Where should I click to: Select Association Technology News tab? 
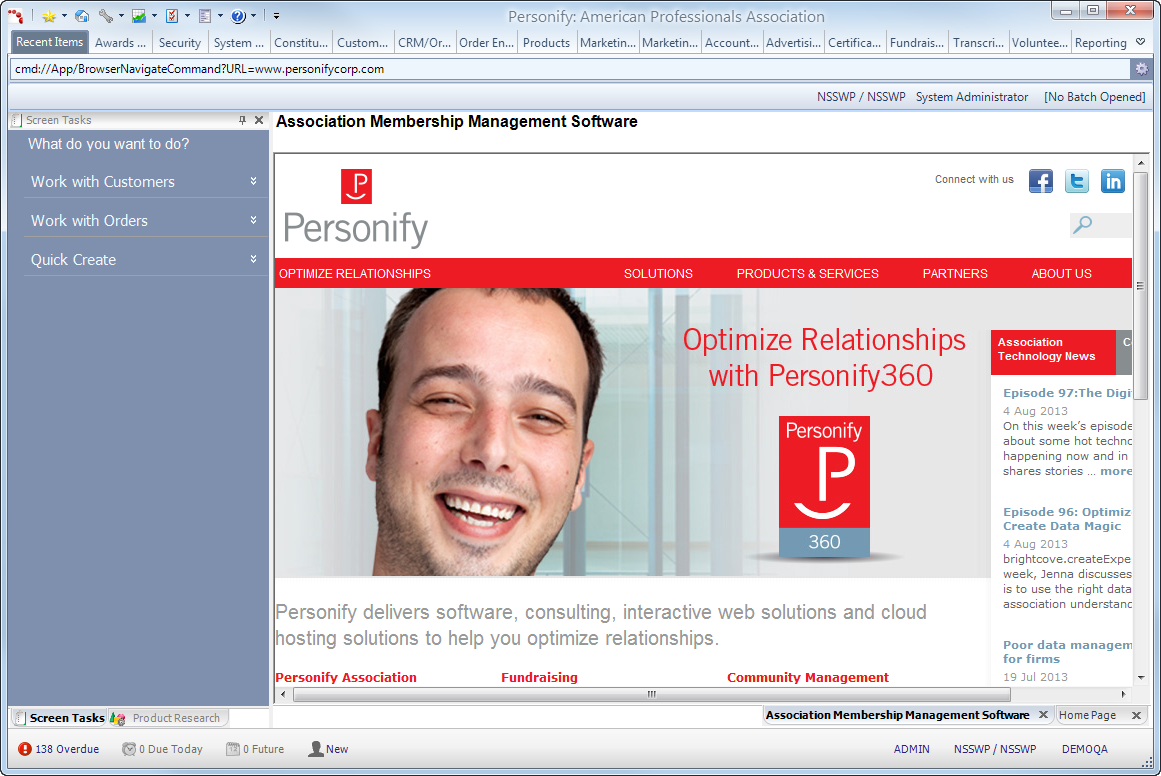pyautogui.click(x=1053, y=352)
